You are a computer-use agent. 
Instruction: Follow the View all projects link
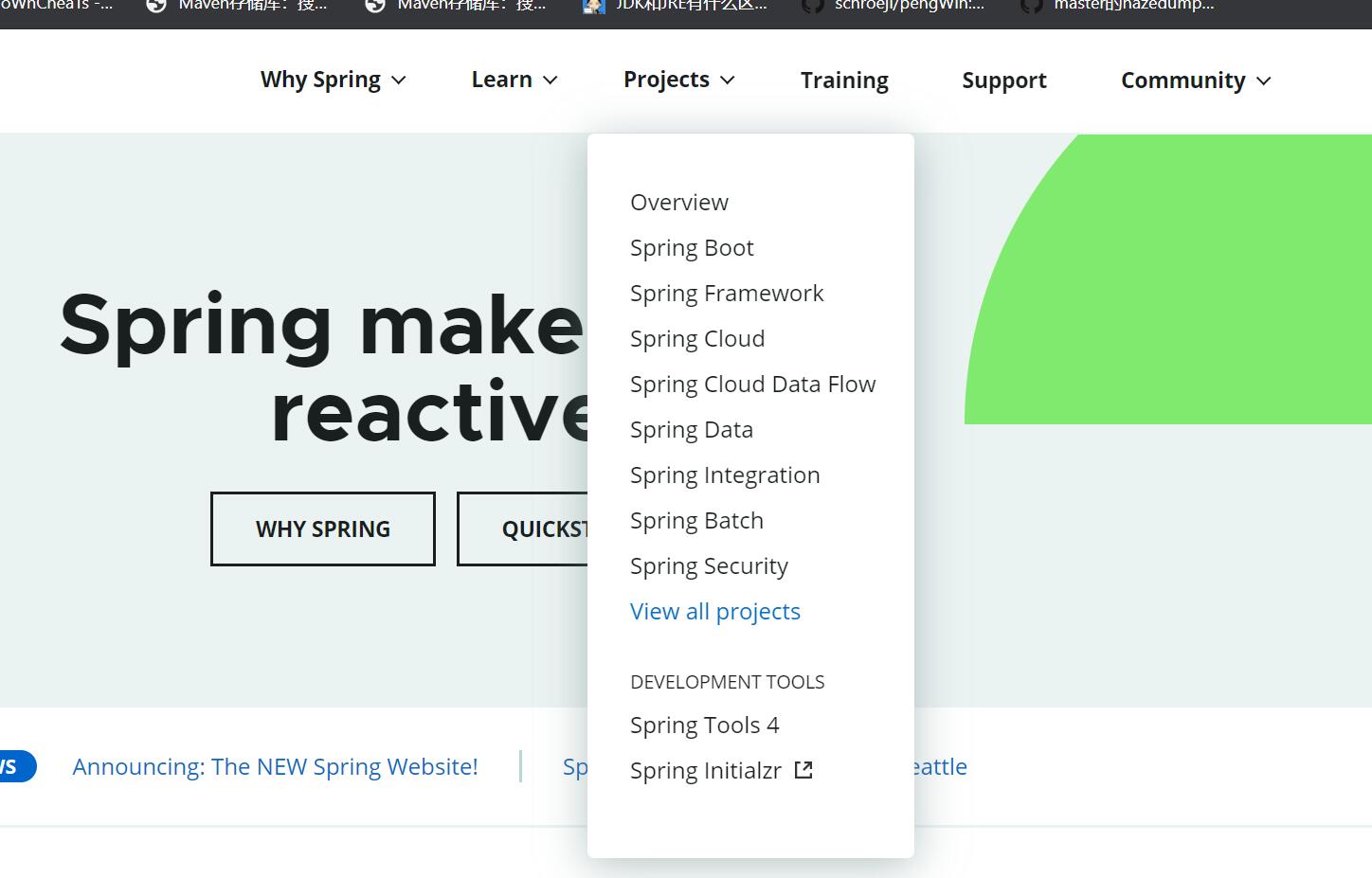[715, 612]
